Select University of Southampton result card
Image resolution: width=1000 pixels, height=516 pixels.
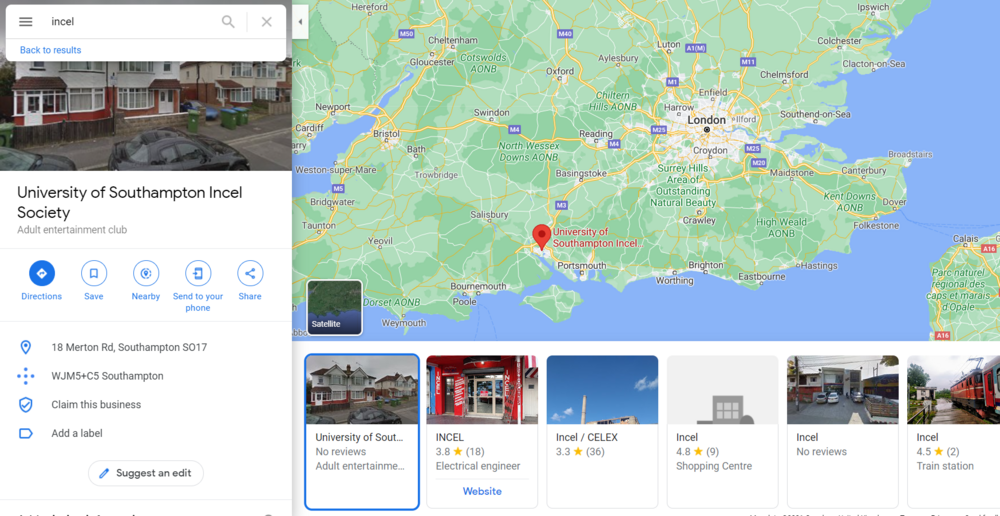(x=362, y=432)
